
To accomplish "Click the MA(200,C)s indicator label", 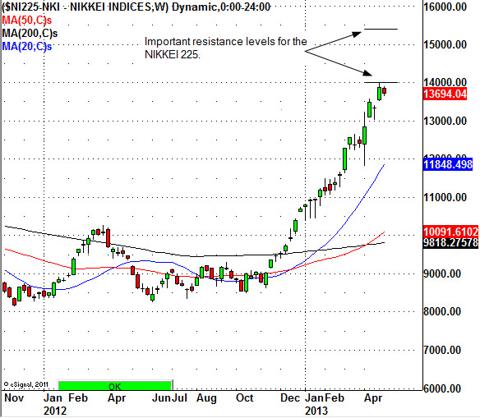I will pyautogui.click(x=30, y=33).
